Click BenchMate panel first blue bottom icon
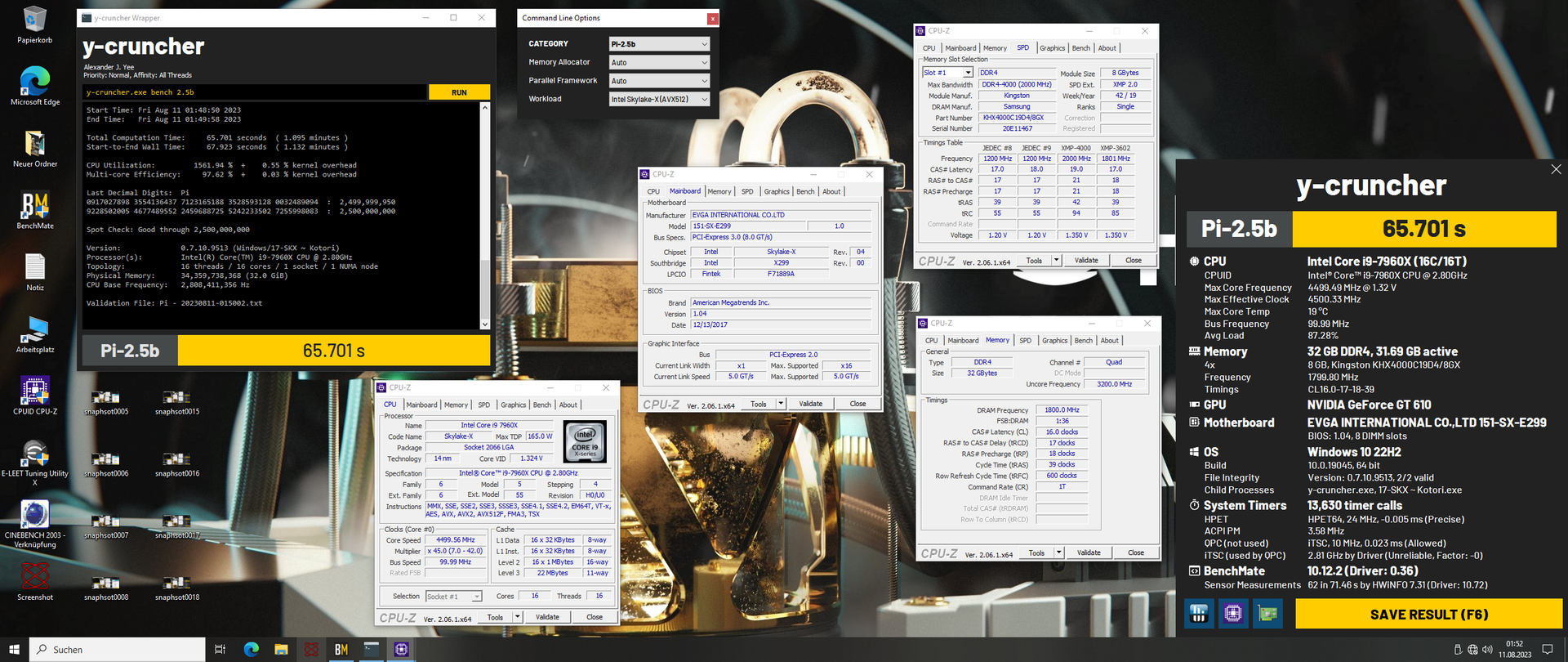1568x662 pixels. [1199, 613]
